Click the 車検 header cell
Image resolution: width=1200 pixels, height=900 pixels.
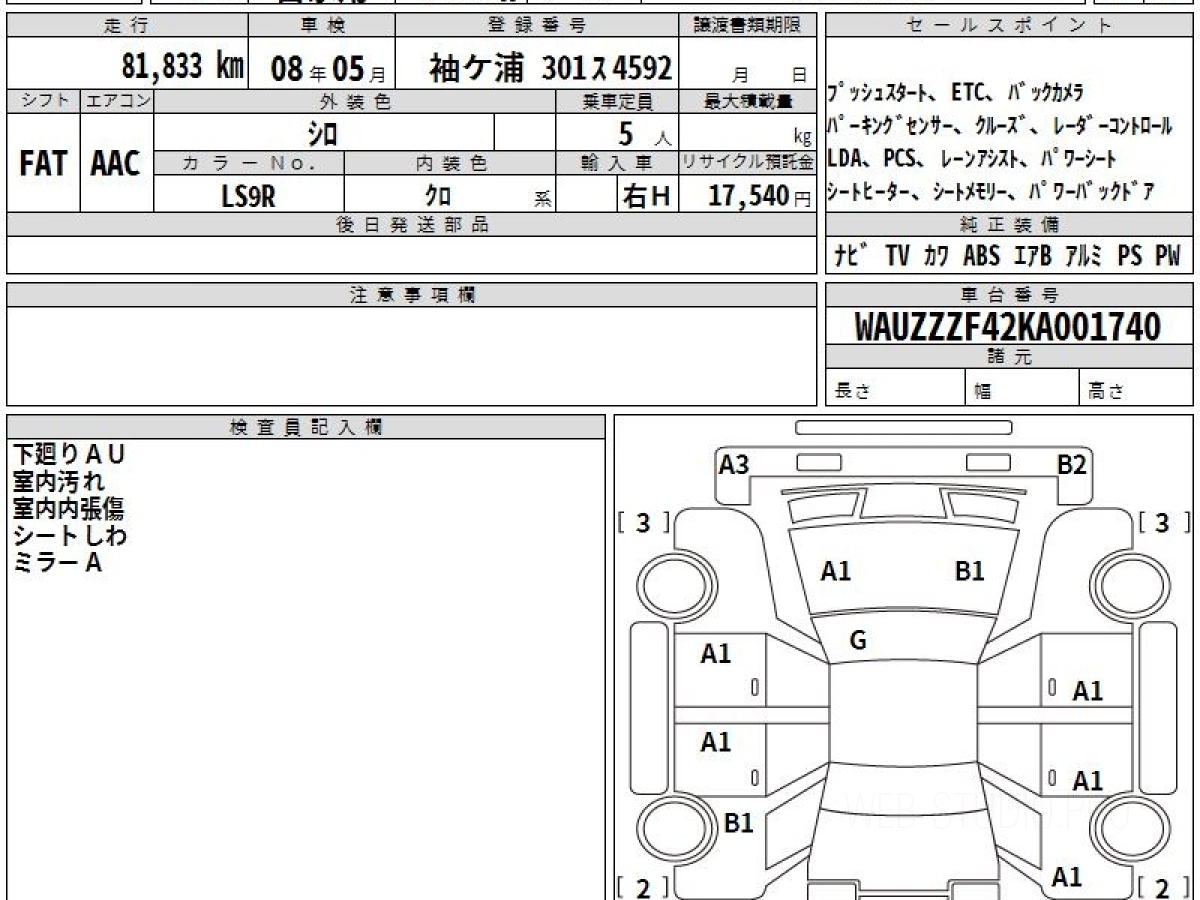321,26
